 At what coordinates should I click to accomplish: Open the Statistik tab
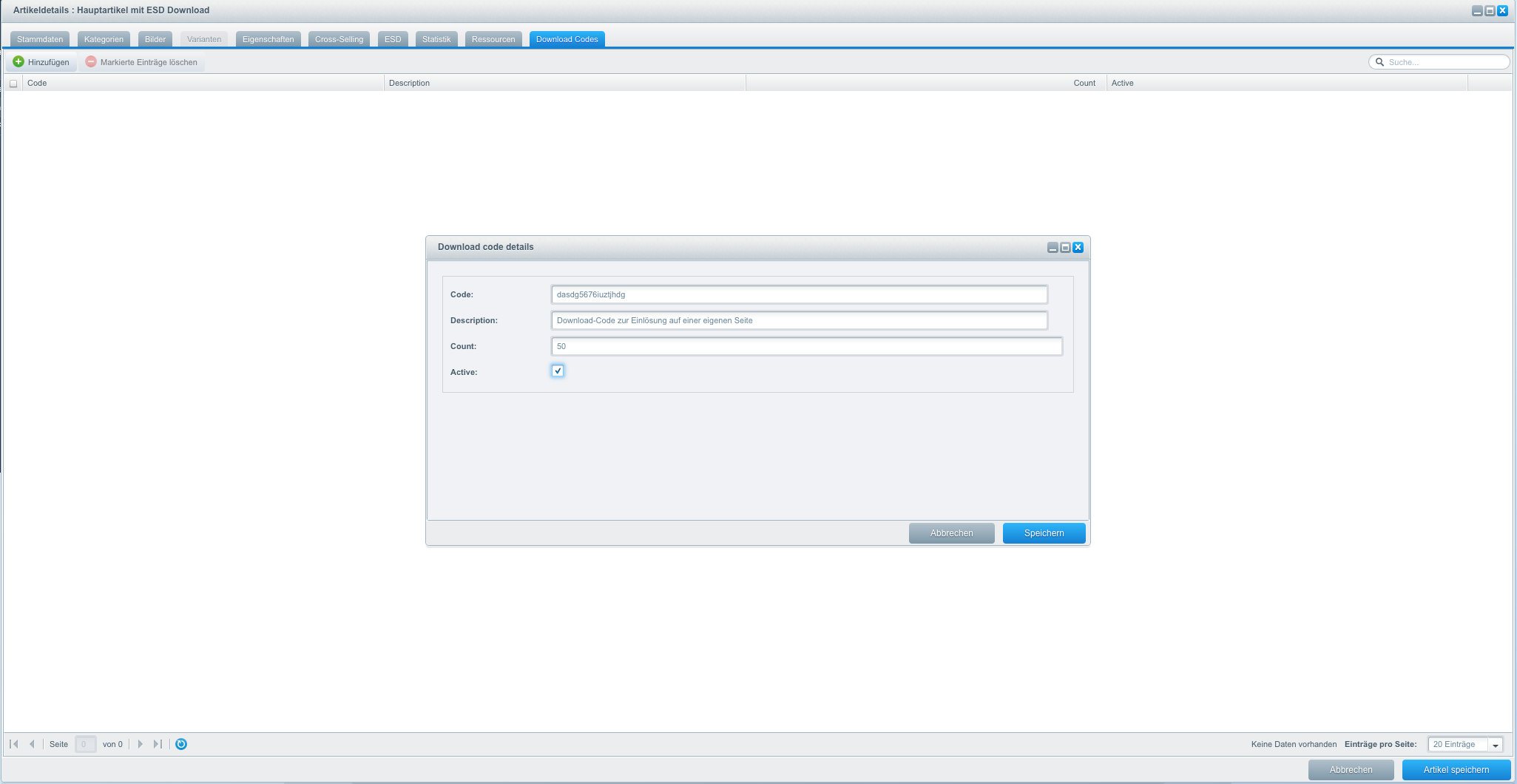[x=436, y=39]
